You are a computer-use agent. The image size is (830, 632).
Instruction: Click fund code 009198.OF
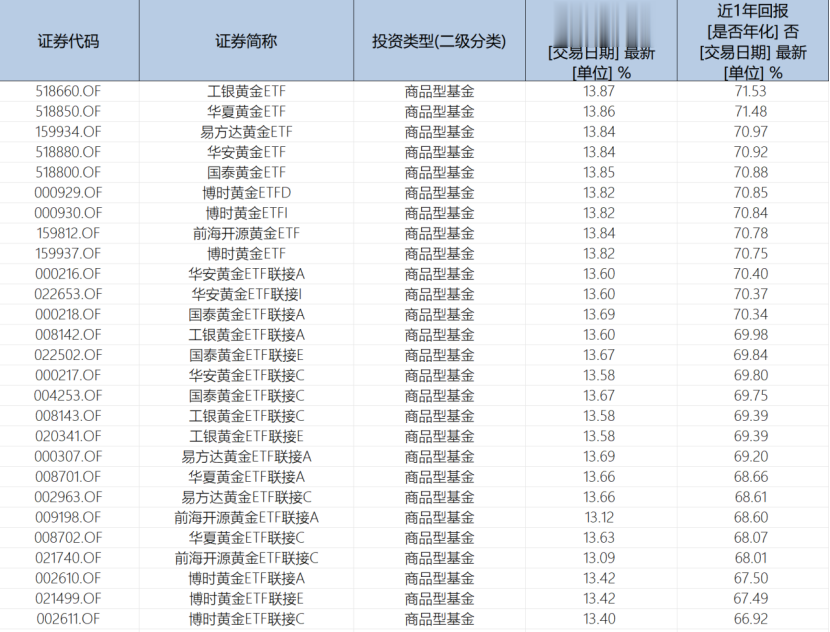tap(68, 518)
